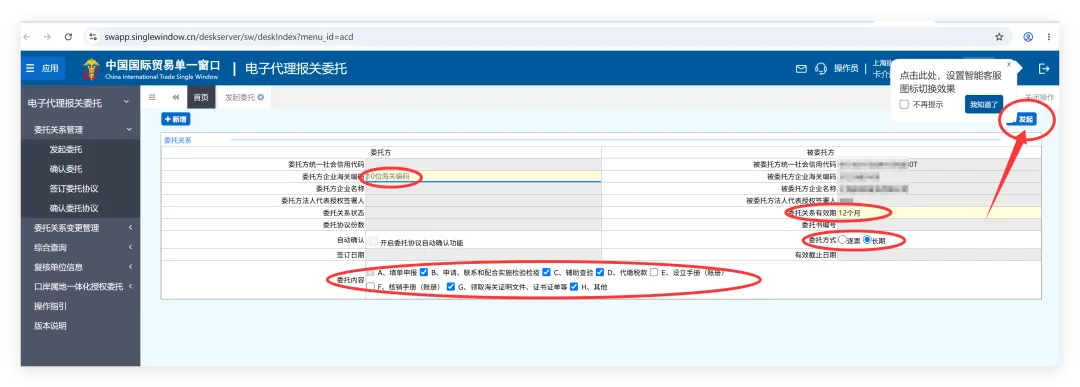
Task: Open the 委托关系有效期 12个月 dropdown
Action: pyautogui.click(x=939, y=213)
